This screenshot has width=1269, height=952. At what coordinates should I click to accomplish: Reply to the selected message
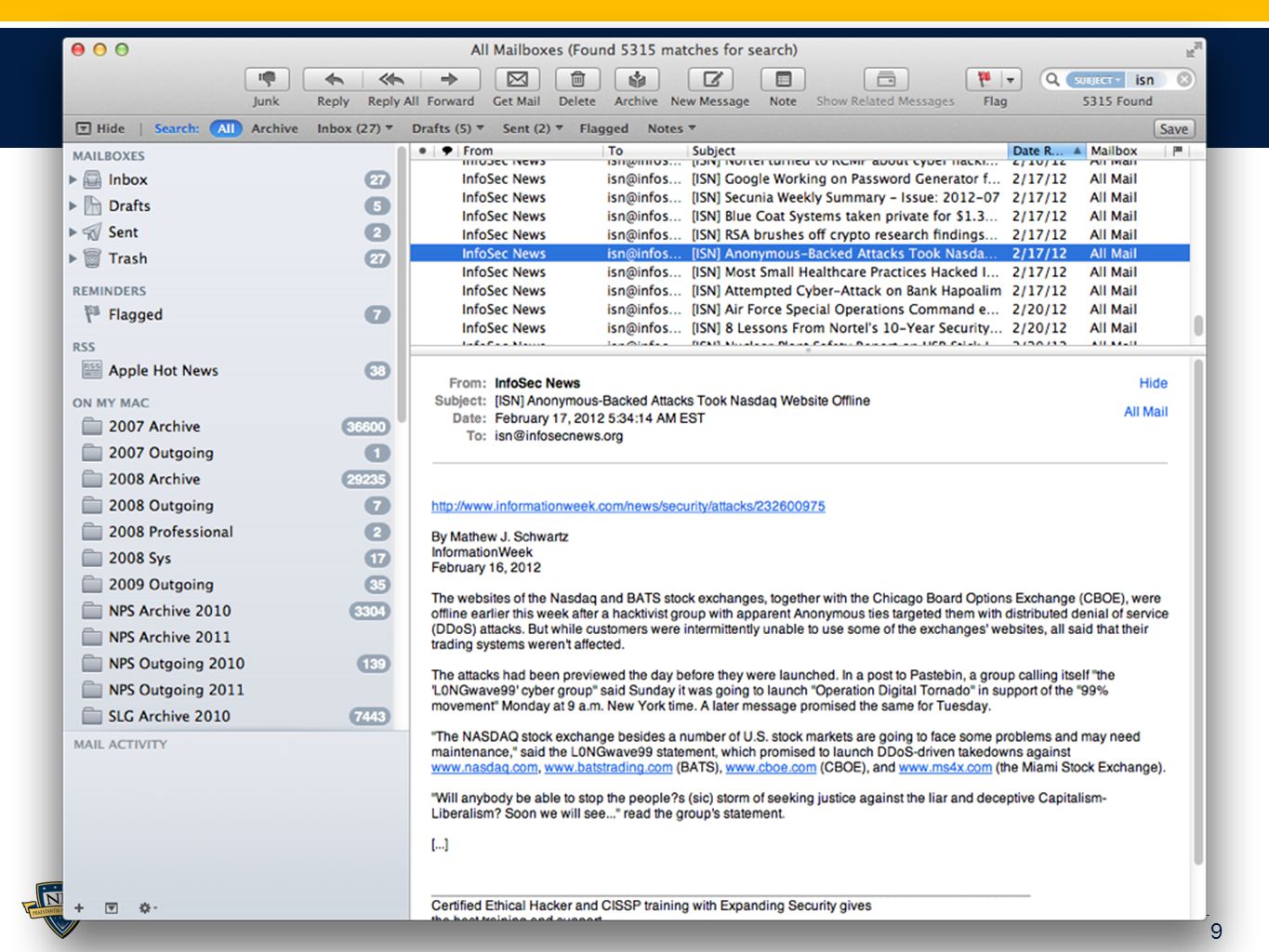333,80
